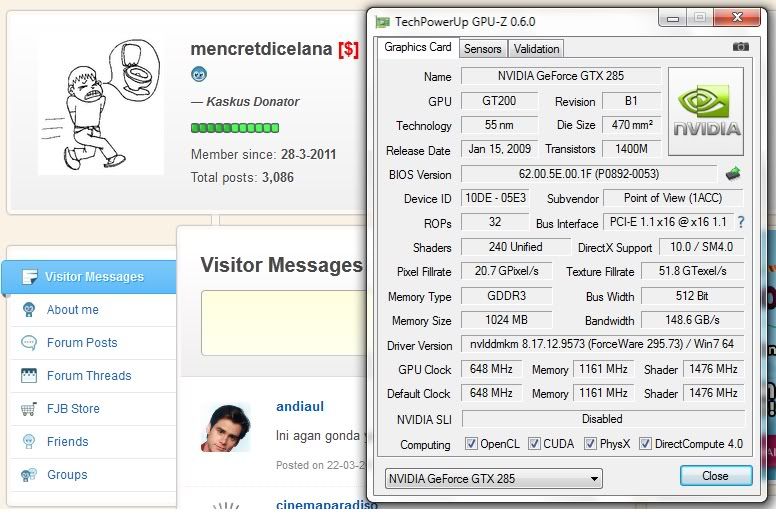Image resolution: width=776 pixels, height=518 pixels.
Task: Click the Subvendor Point of View field
Action: (673, 198)
